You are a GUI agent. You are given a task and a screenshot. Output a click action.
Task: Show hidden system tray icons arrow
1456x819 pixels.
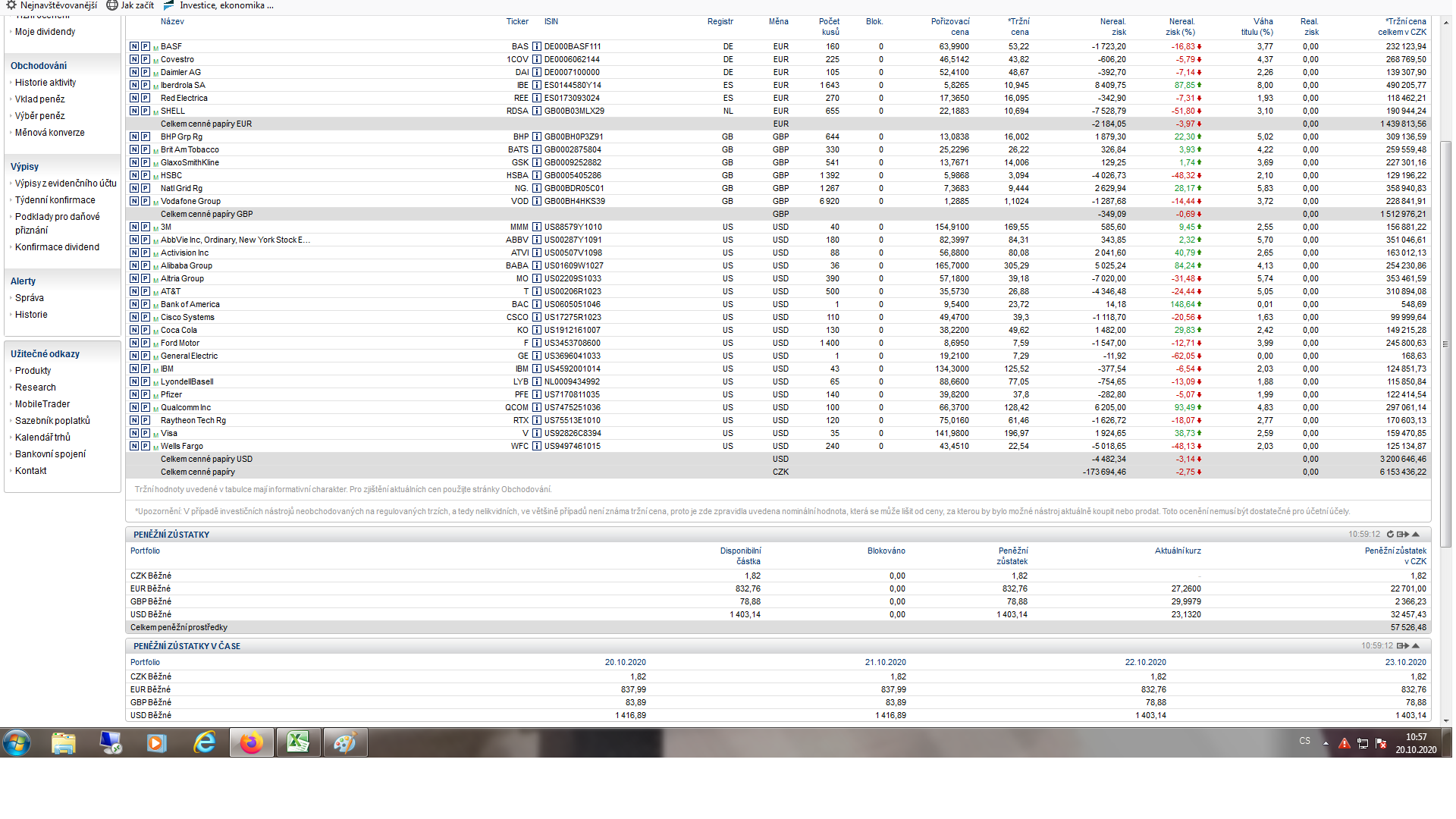pyautogui.click(x=1326, y=743)
